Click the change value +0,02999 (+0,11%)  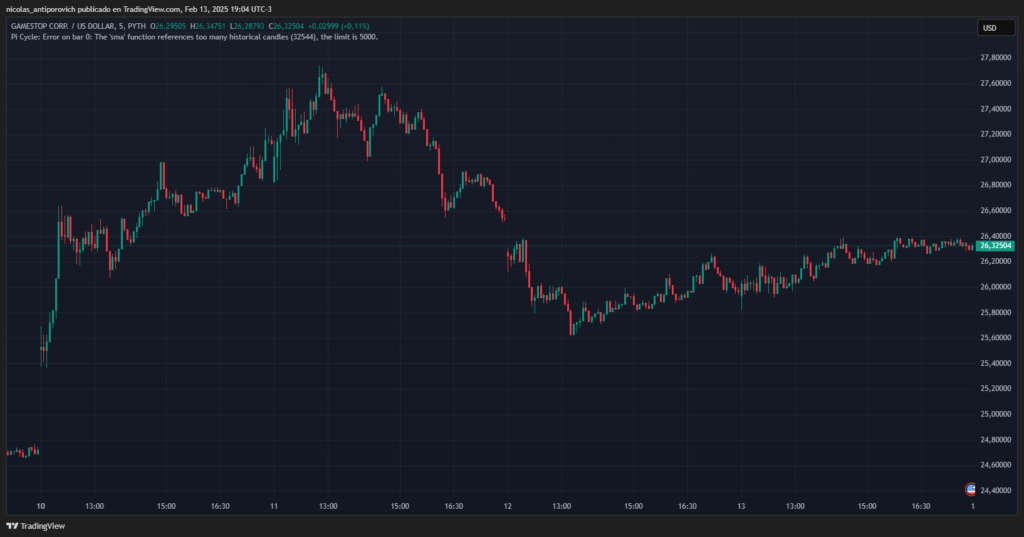pyautogui.click(x=338, y=27)
